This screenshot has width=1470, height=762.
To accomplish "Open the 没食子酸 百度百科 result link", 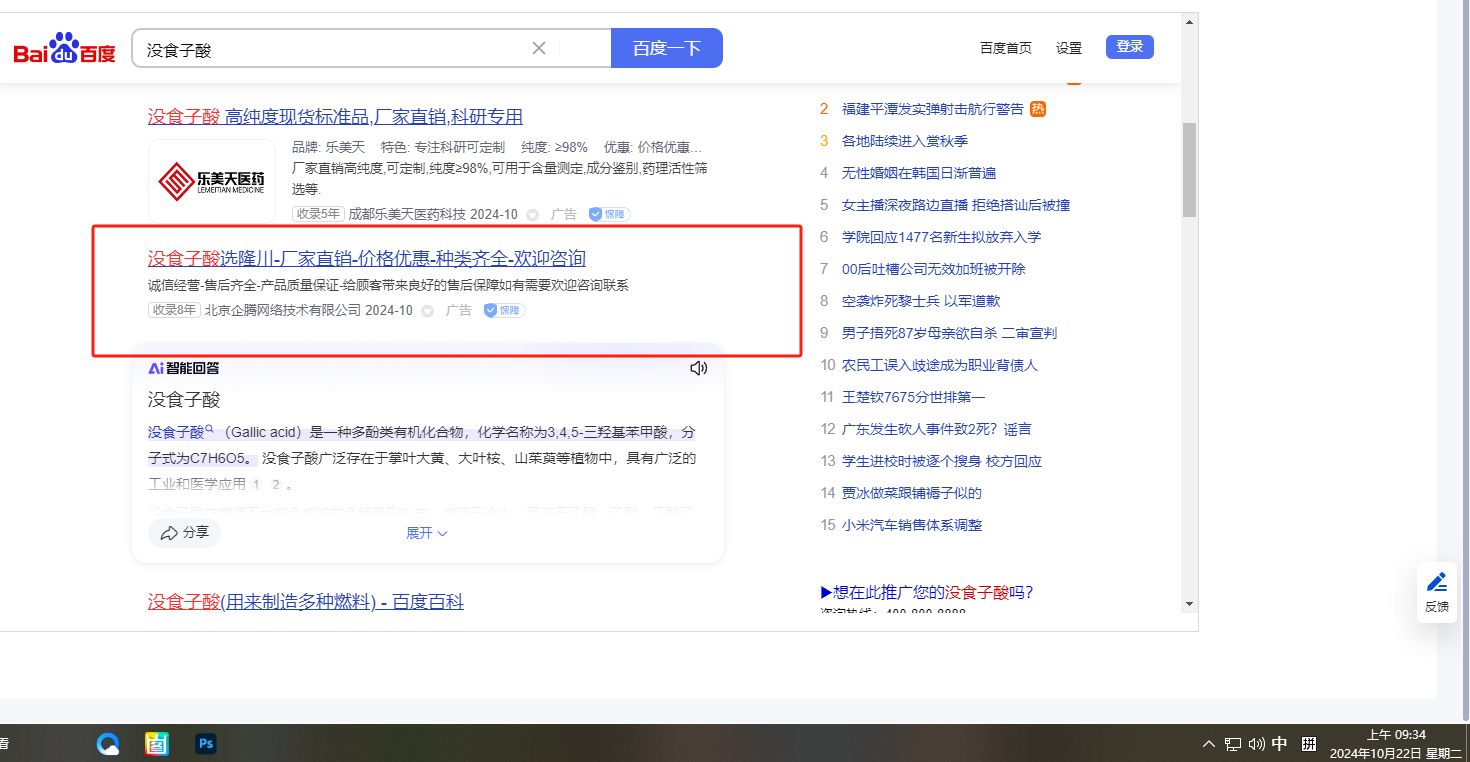I will tap(305, 602).
